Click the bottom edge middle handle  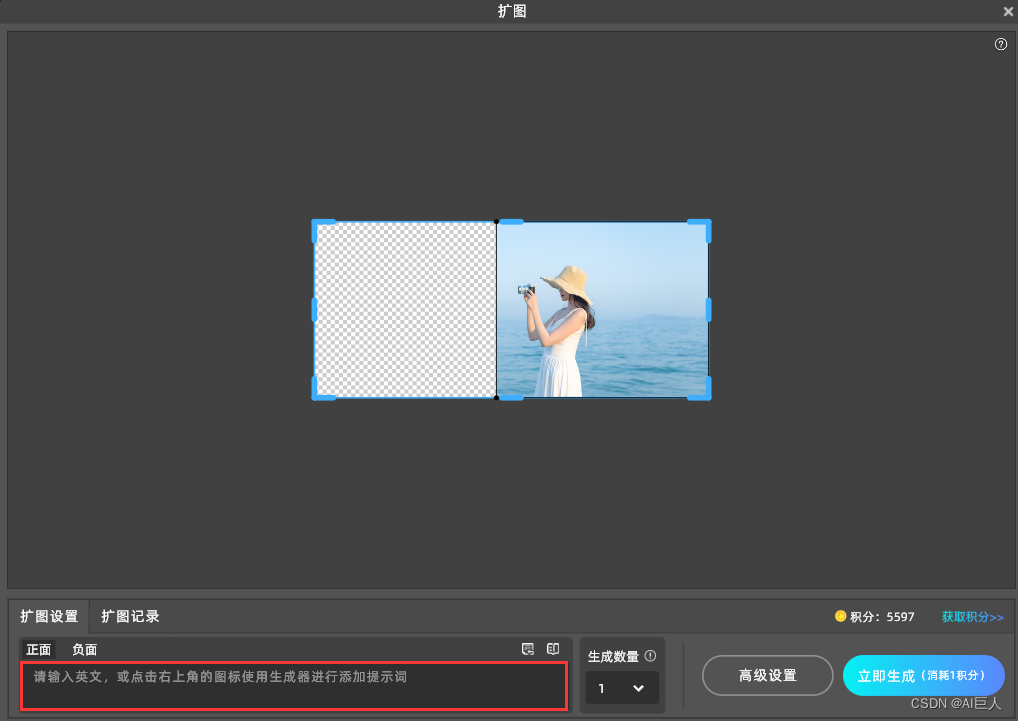512,398
